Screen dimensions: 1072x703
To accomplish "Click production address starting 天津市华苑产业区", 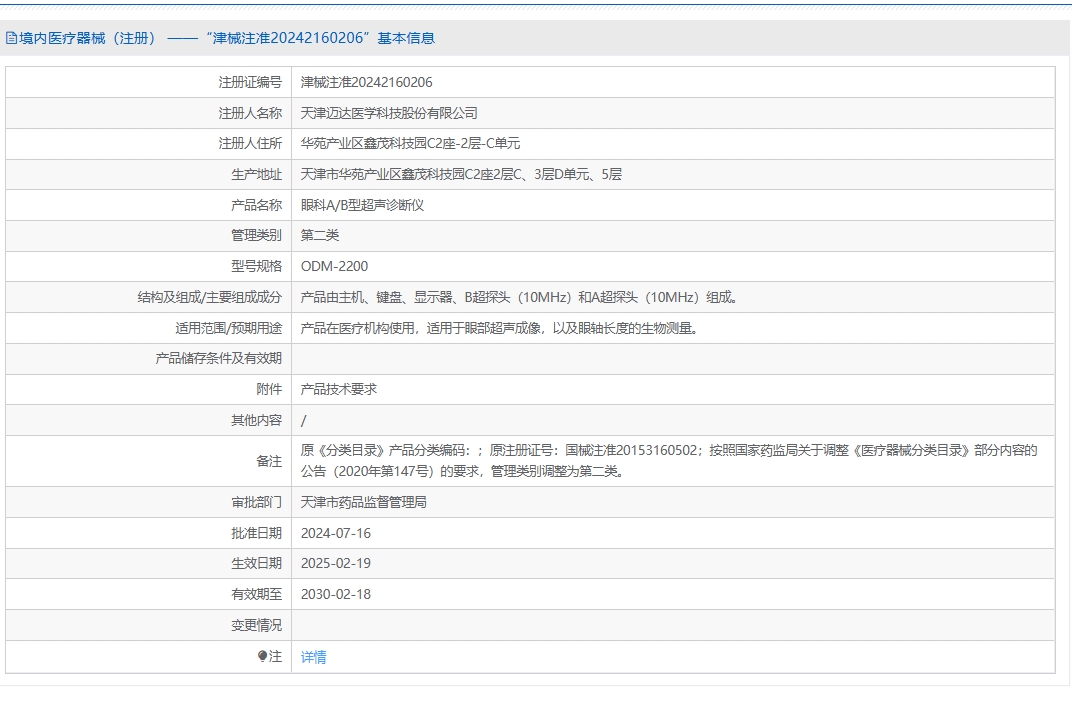I will tap(461, 174).
